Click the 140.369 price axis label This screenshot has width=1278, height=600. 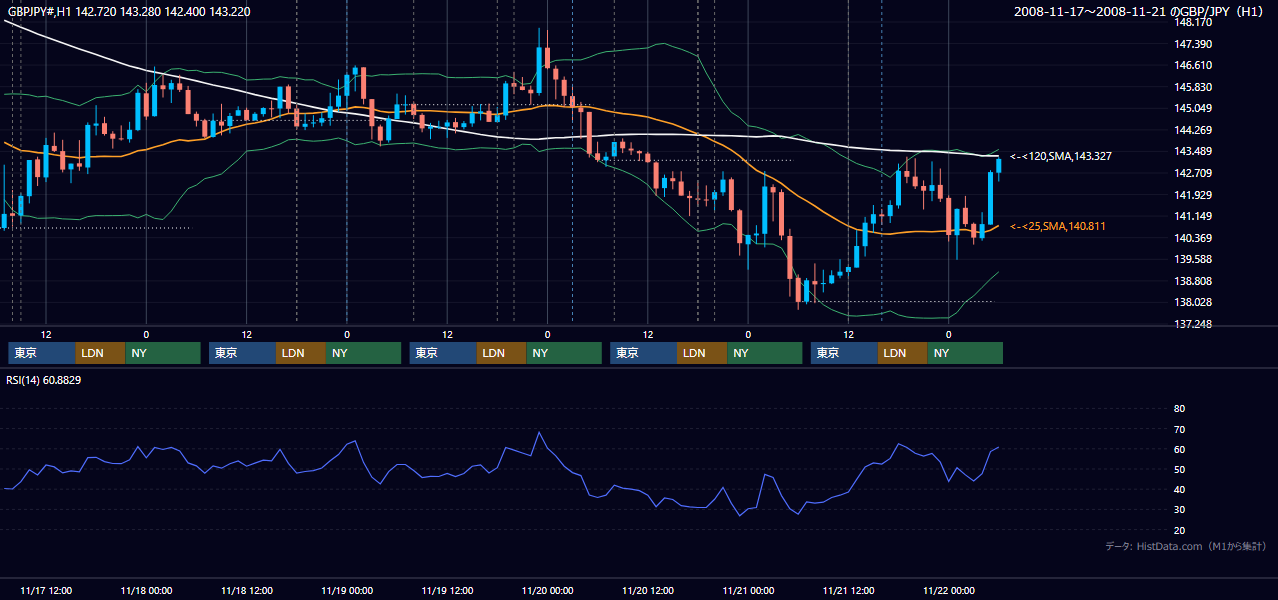[1193, 238]
